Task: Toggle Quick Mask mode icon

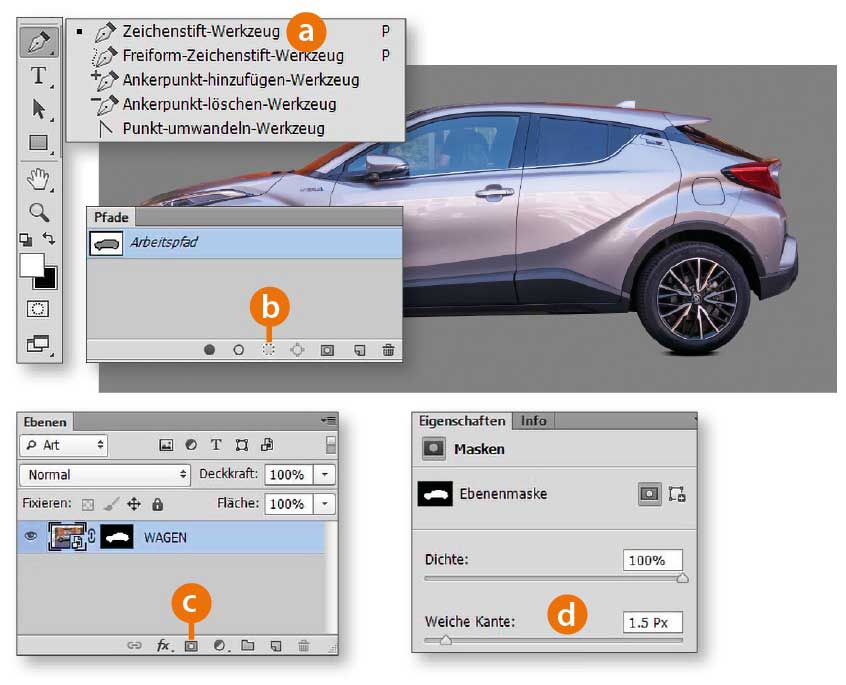Action: 38,309
